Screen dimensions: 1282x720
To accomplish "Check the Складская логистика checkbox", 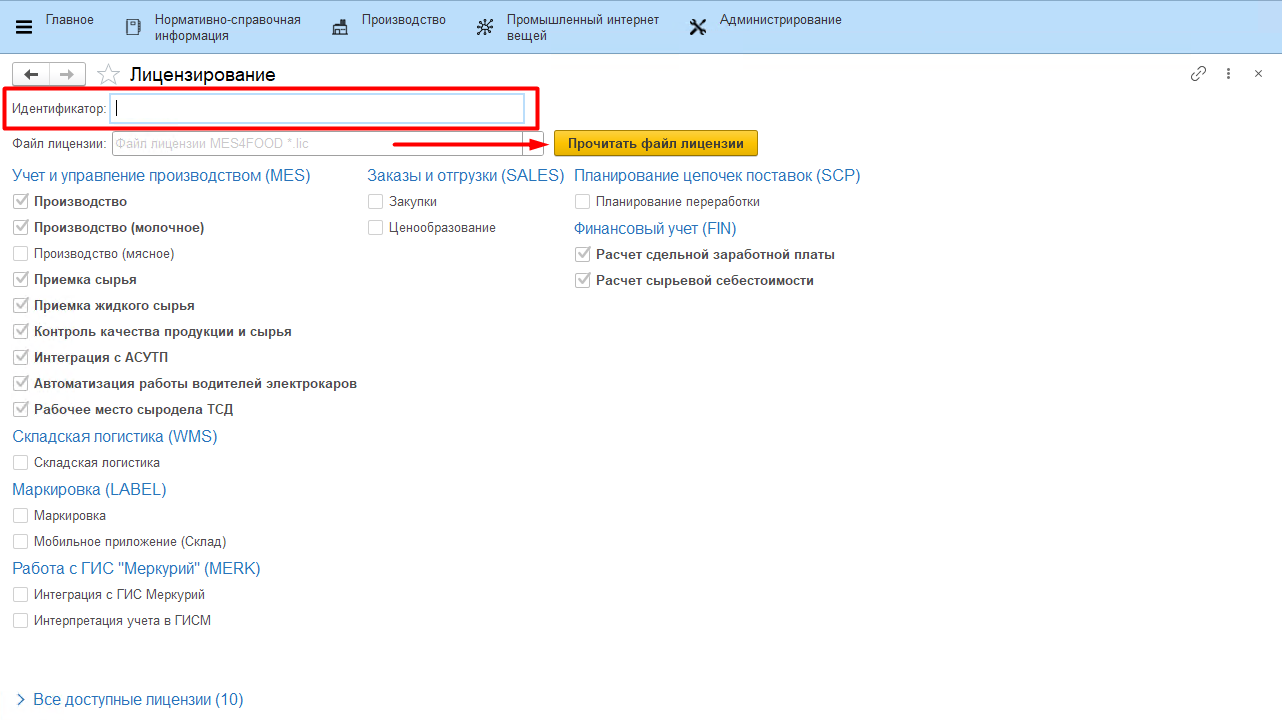I will (21, 463).
